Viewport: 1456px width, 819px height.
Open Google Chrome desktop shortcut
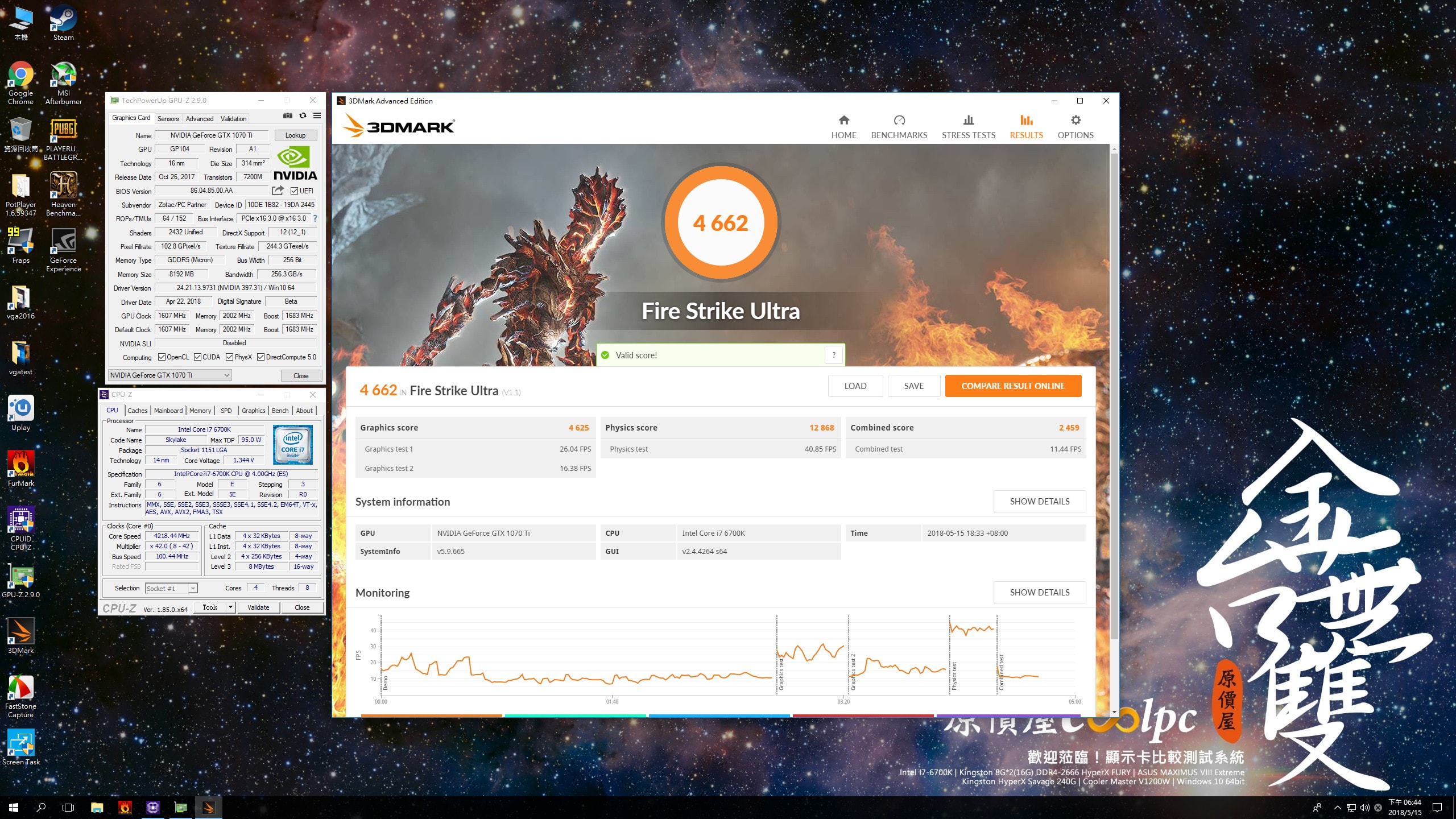pos(21,84)
